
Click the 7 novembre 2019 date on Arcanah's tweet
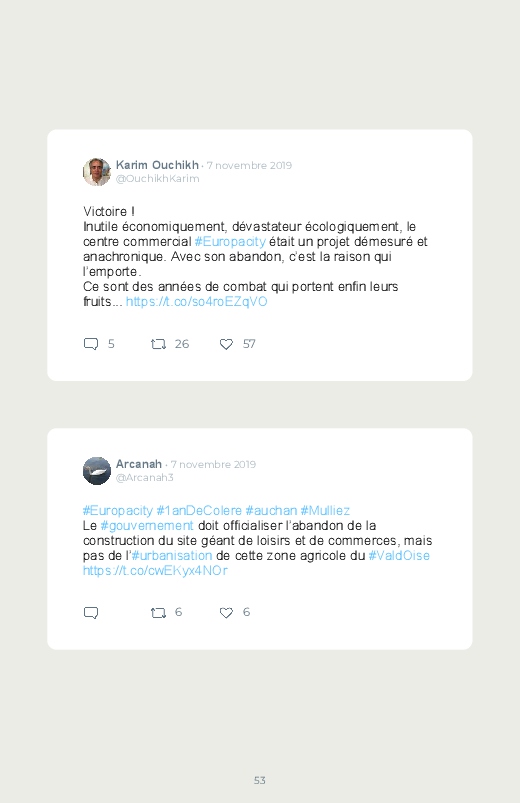(213, 464)
